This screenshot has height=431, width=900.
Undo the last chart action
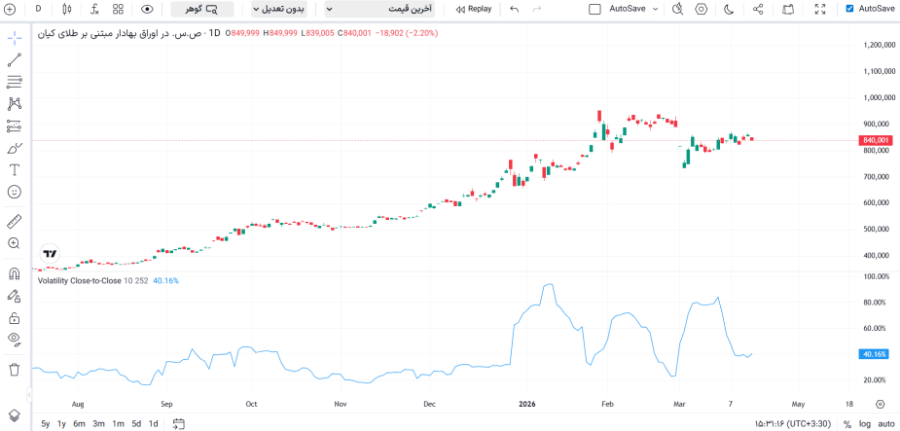(514, 9)
